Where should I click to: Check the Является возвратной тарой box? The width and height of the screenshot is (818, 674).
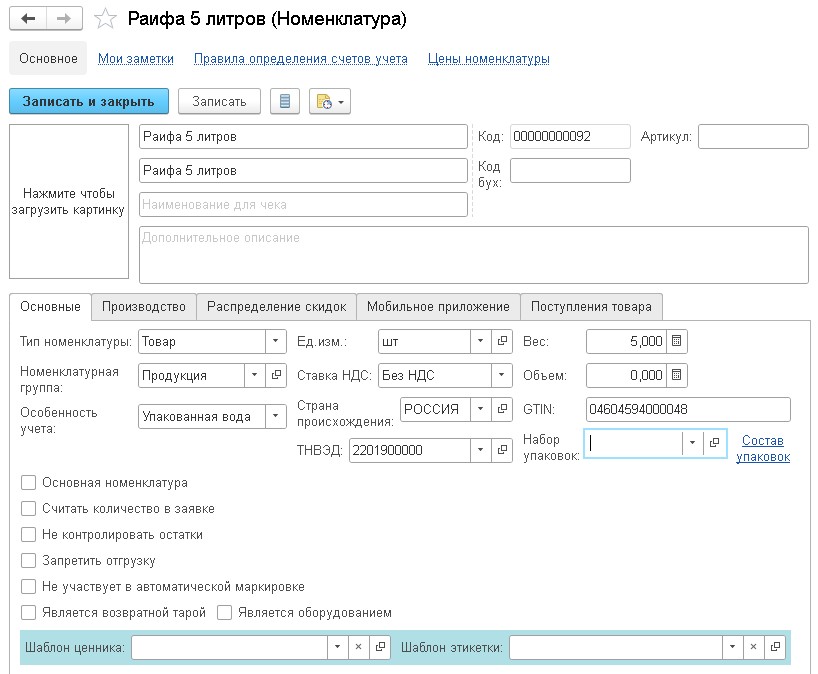coord(29,613)
